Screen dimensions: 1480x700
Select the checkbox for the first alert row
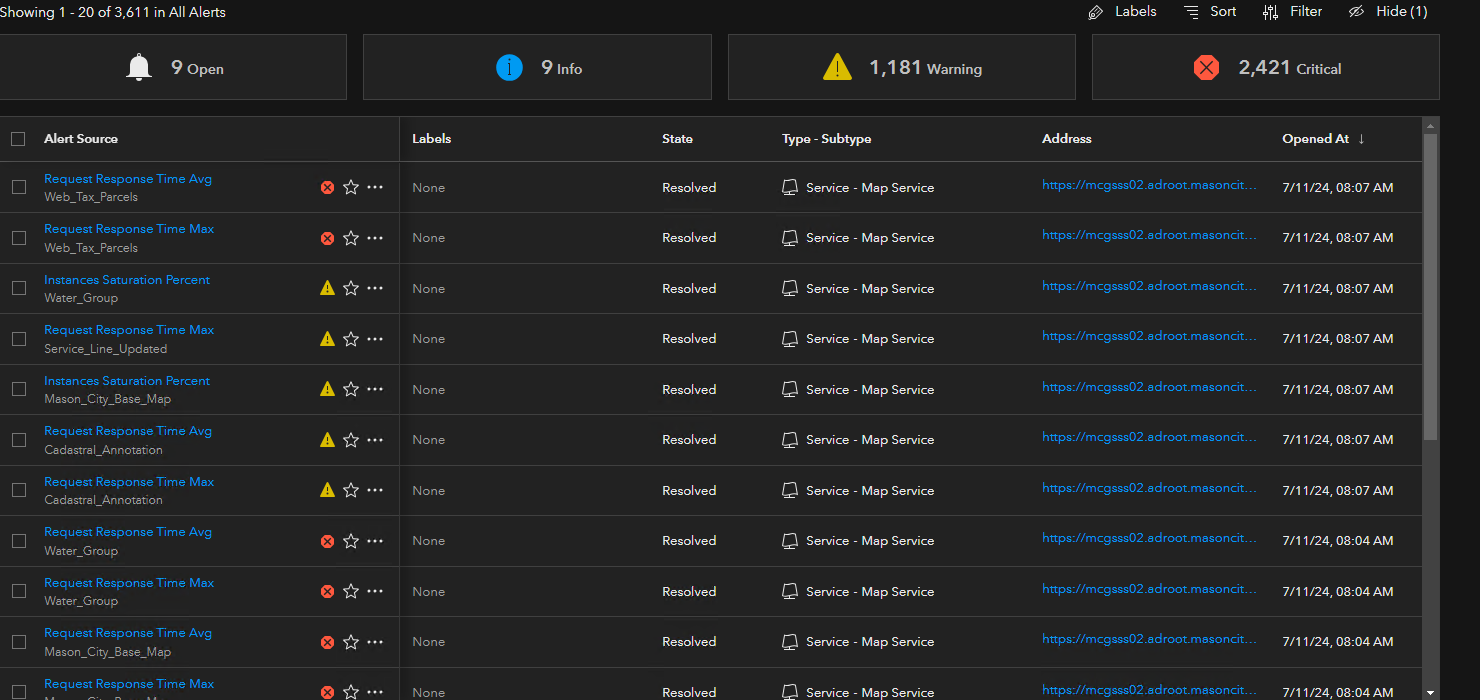tap(18, 187)
